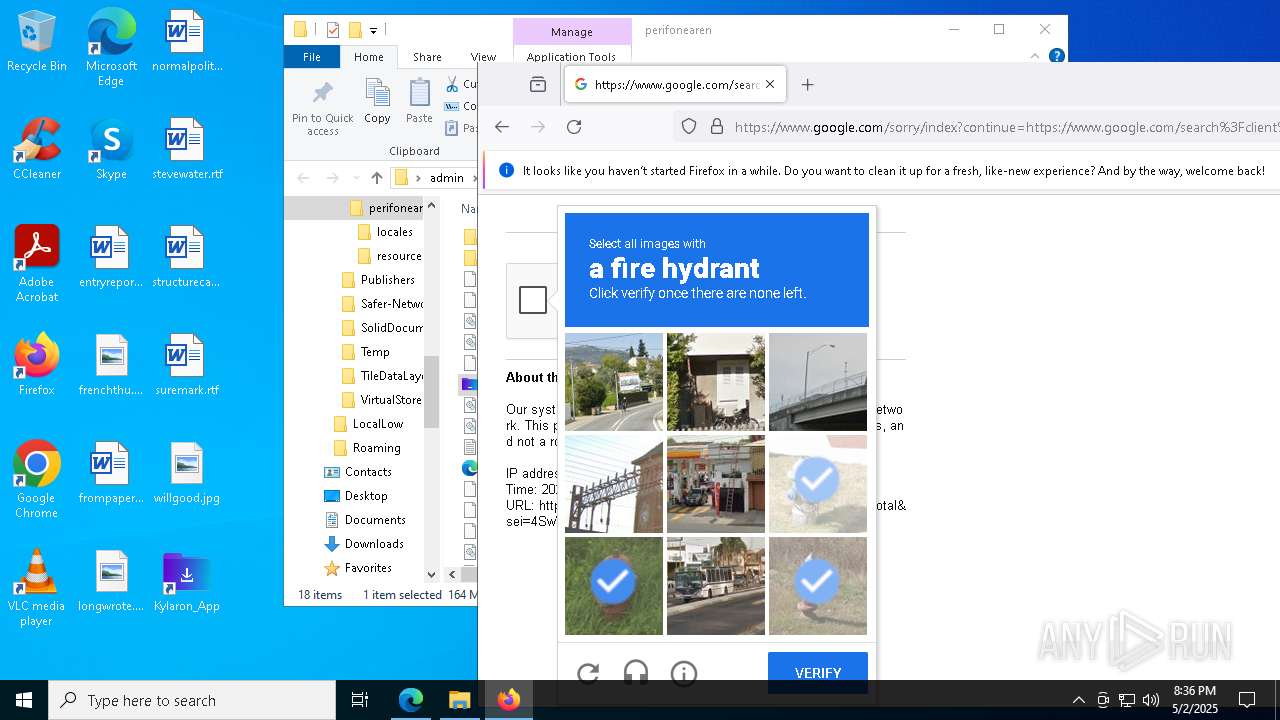Screen dimensions: 1280x720
Task: Open the Recycle Bin desktop icon
Action: pos(37,42)
